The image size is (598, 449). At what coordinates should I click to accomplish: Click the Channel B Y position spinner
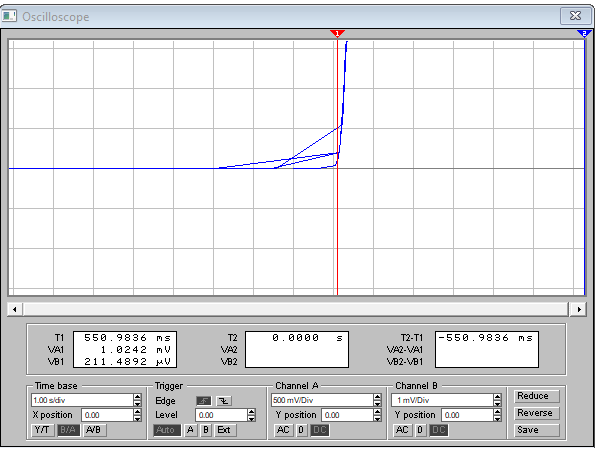(497, 415)
